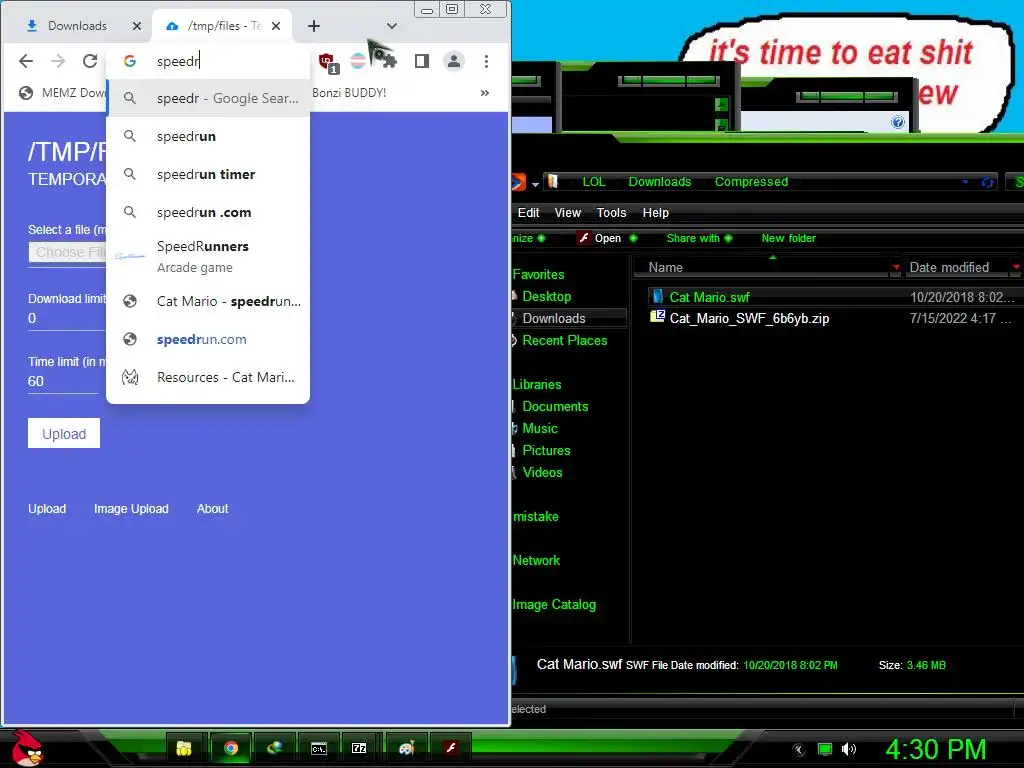The image size is (1024, 768).
Task: Click the uBlock Origin extension icon
Action: 328,62
